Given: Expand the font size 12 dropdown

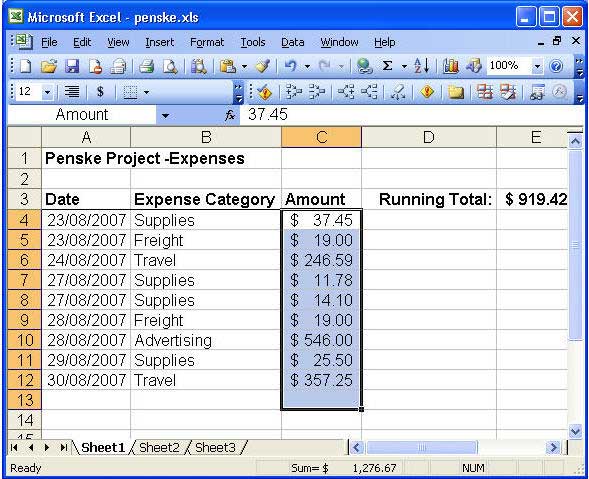Looking at the screenshot, I should [x=47, y=92].
